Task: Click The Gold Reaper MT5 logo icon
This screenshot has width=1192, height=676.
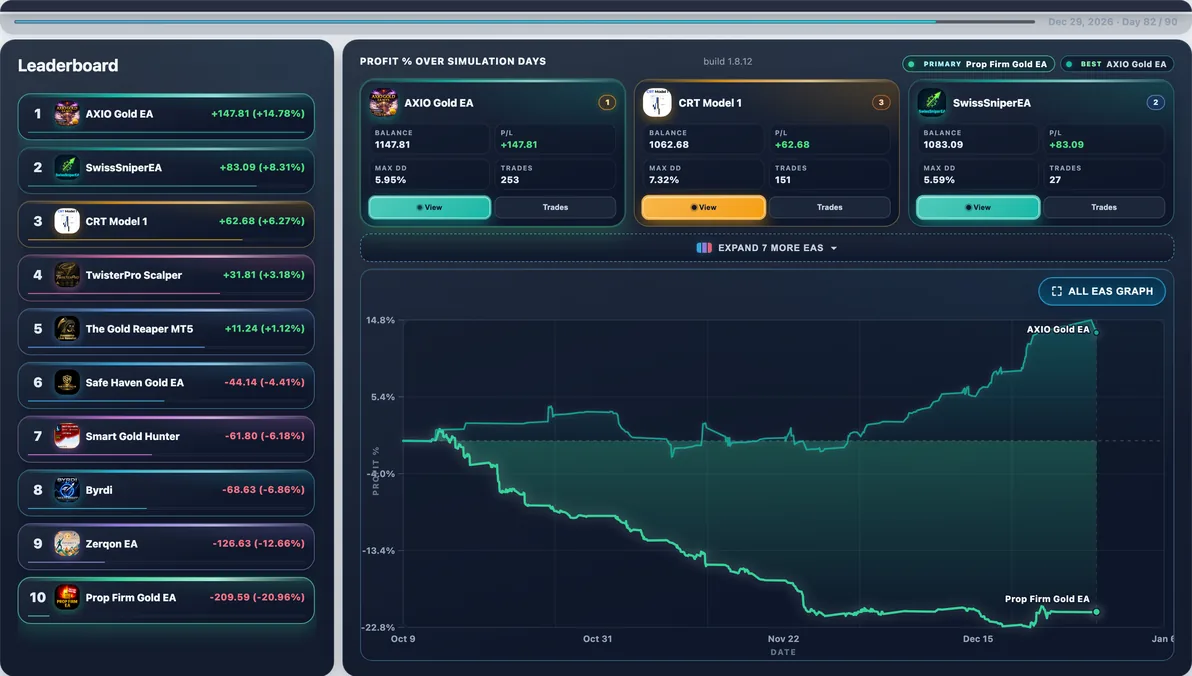Action: (67, 328)
